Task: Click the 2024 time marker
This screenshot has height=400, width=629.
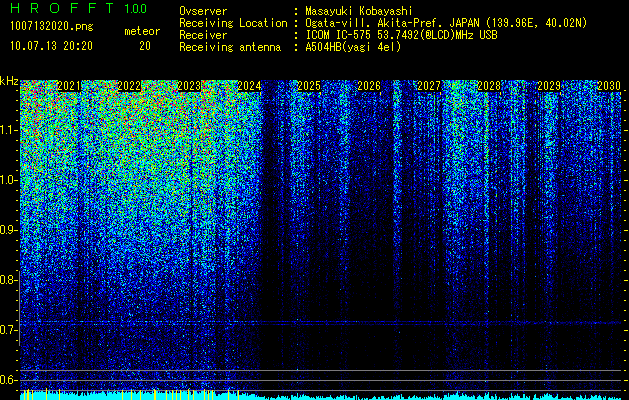Action: 249,86
